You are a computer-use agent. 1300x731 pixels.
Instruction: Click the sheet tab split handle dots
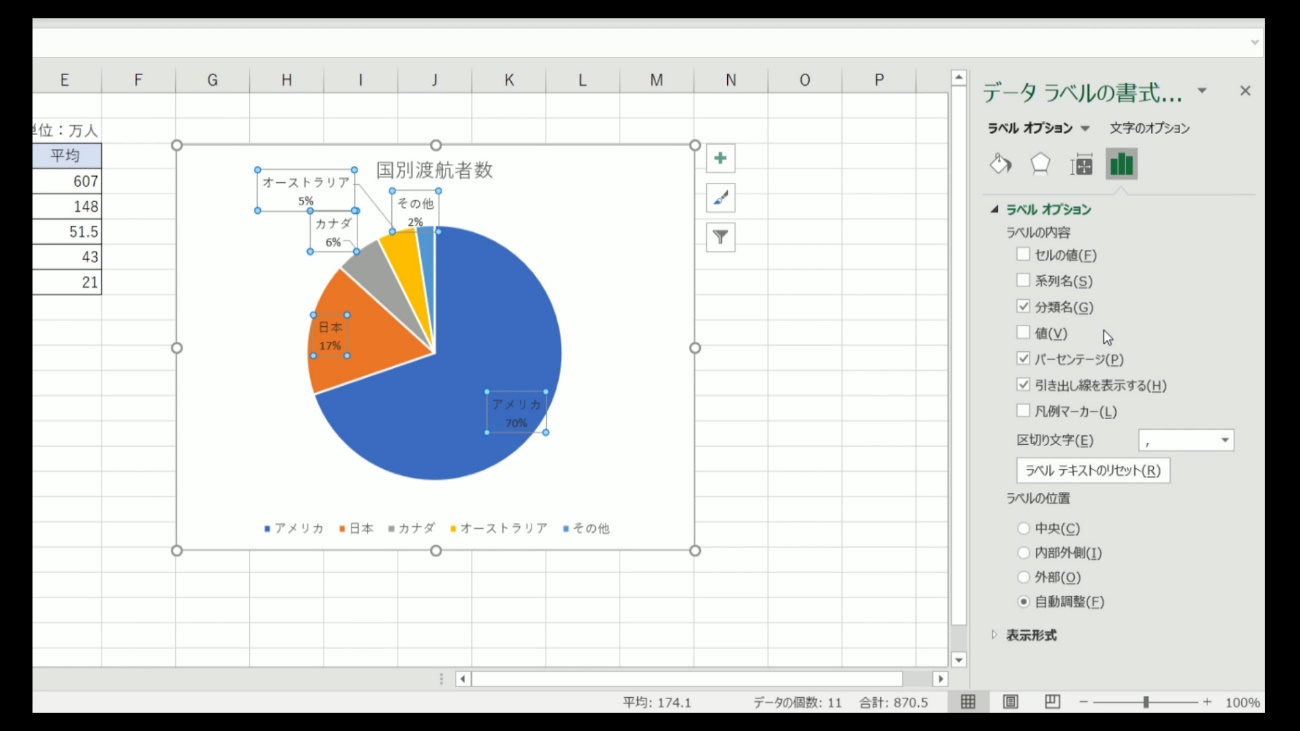(441, 679)
